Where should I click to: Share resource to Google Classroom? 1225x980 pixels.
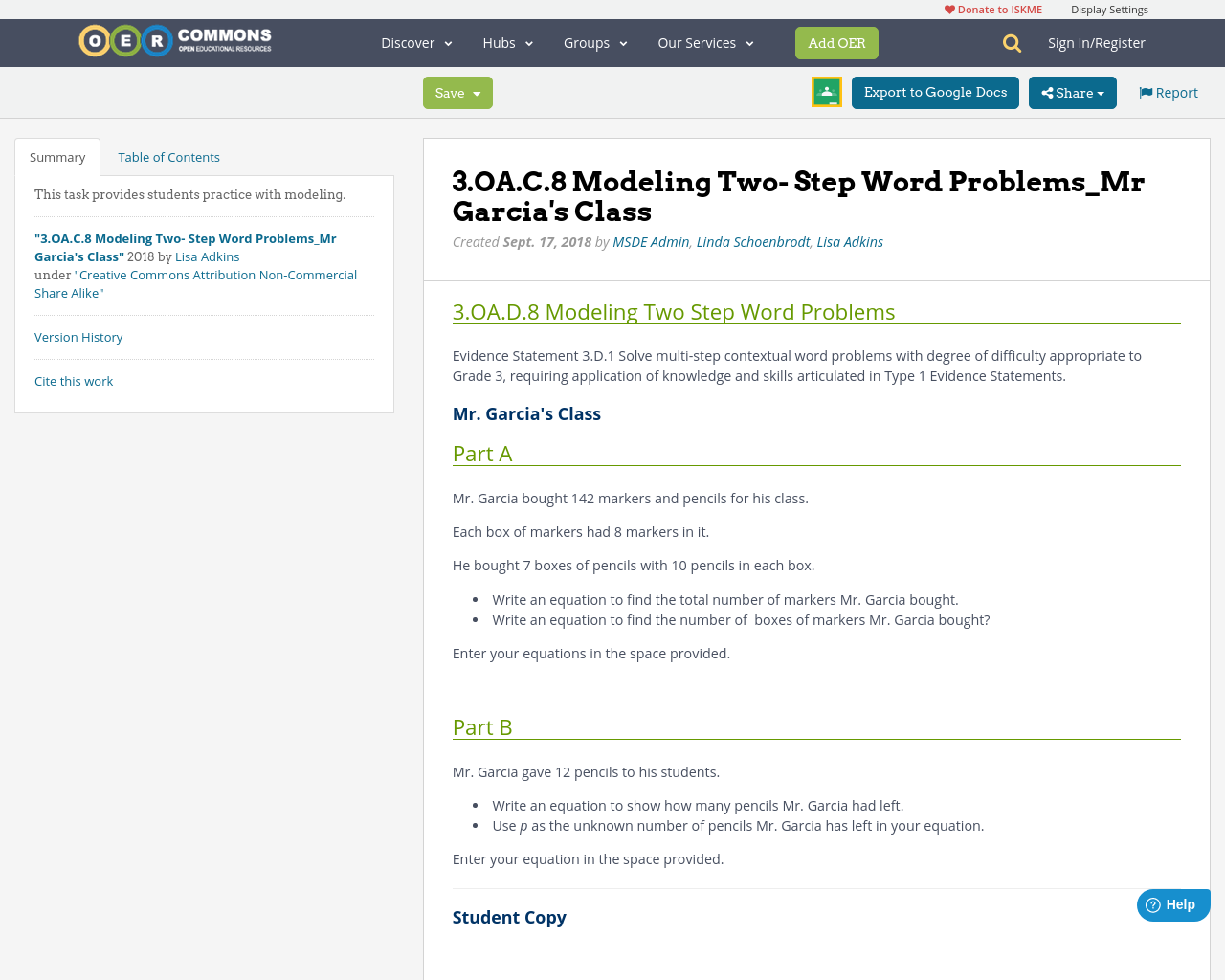[x=826, y=93]
